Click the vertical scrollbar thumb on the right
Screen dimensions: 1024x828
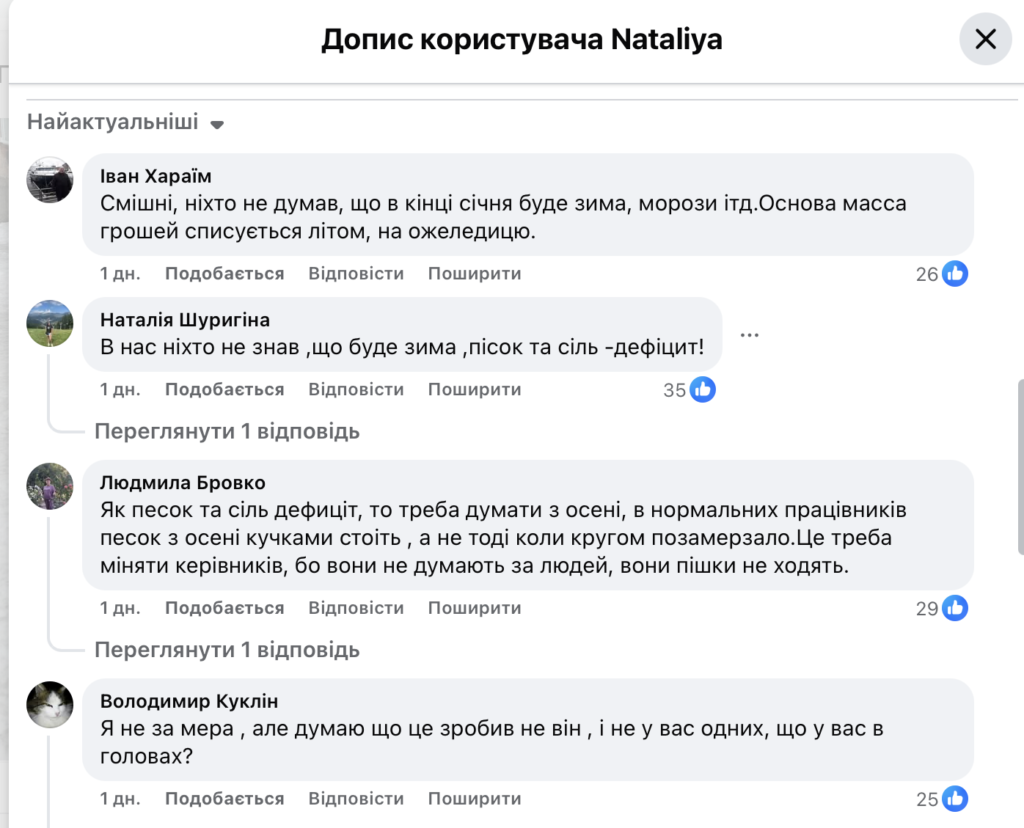[1019, 465]
